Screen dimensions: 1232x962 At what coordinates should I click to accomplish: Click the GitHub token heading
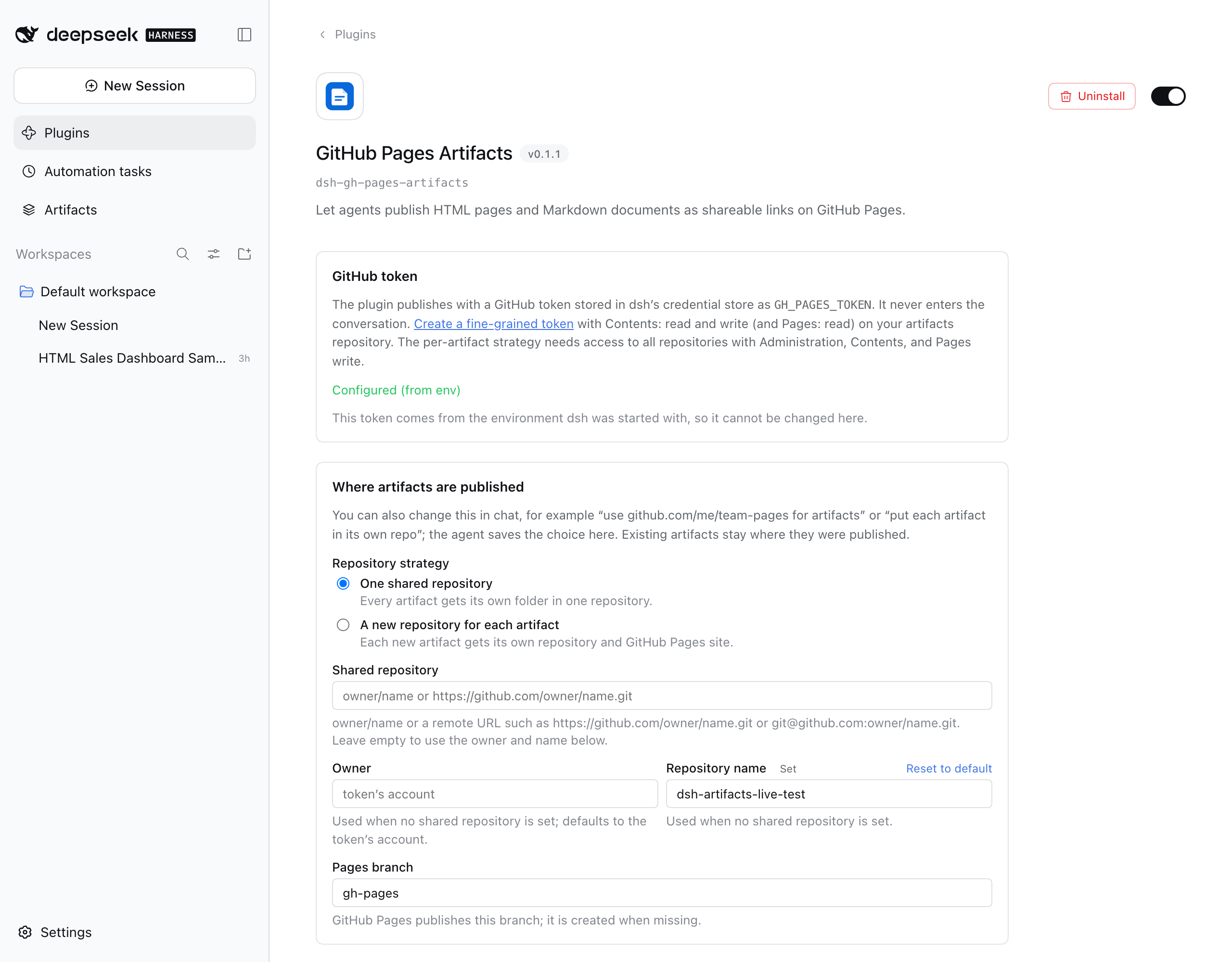pos(374,276)
